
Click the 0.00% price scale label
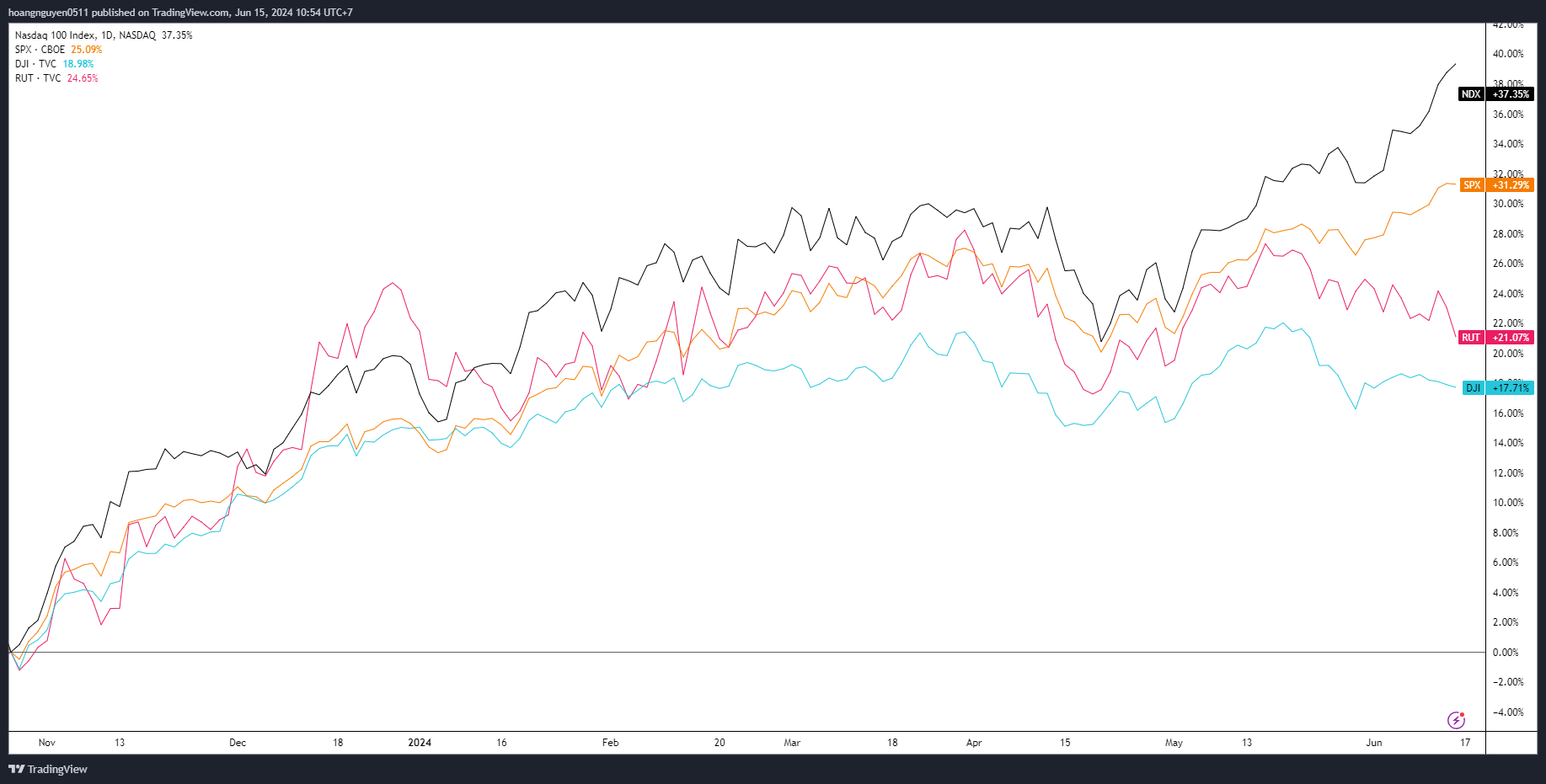coord(1506,653)
